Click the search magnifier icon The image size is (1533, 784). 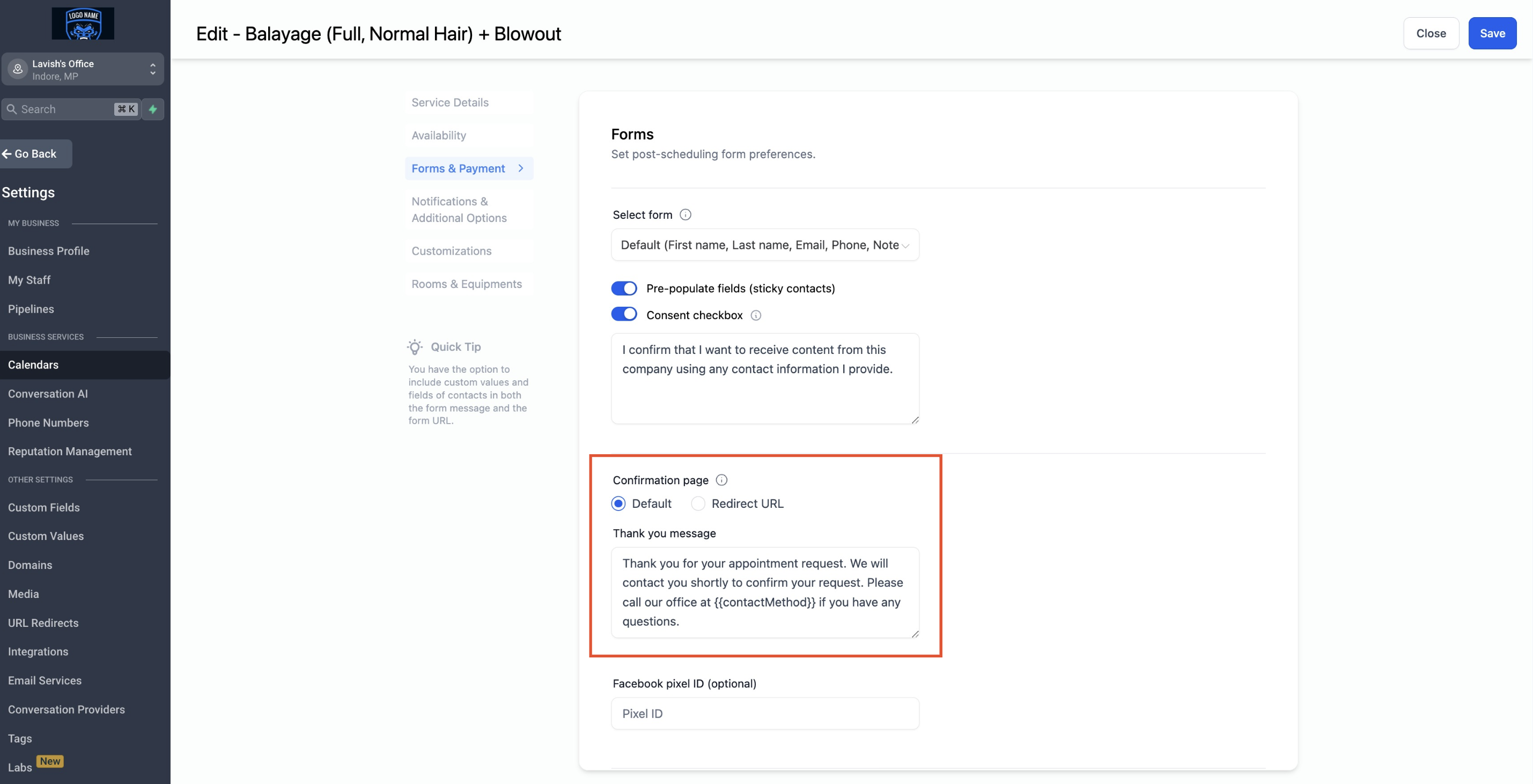11,109
